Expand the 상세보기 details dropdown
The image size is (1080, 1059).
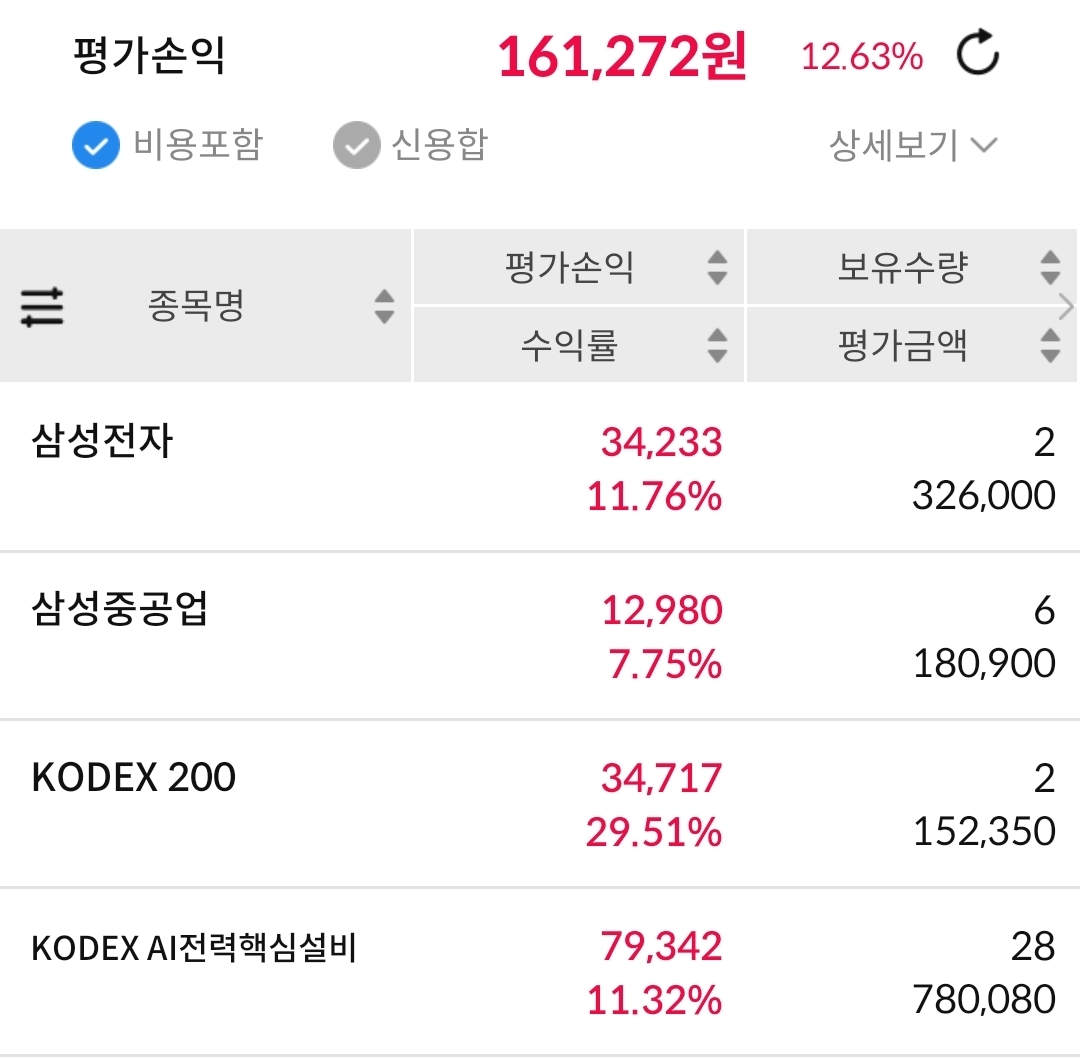(912, 146)
